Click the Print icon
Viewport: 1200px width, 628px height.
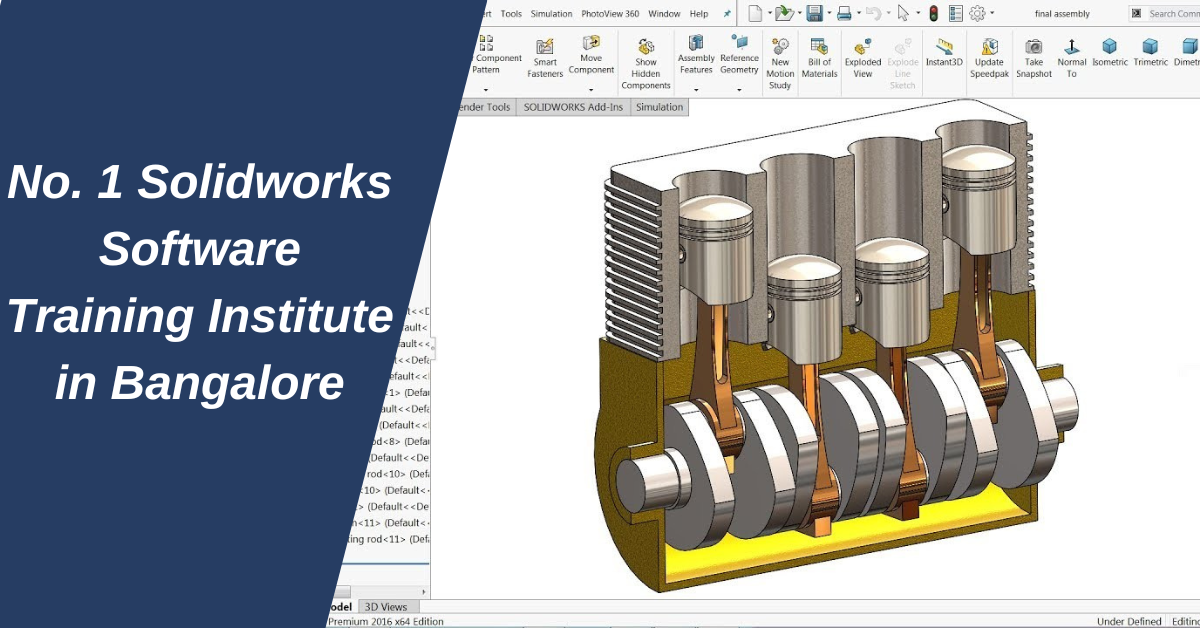tap(843, 13)
